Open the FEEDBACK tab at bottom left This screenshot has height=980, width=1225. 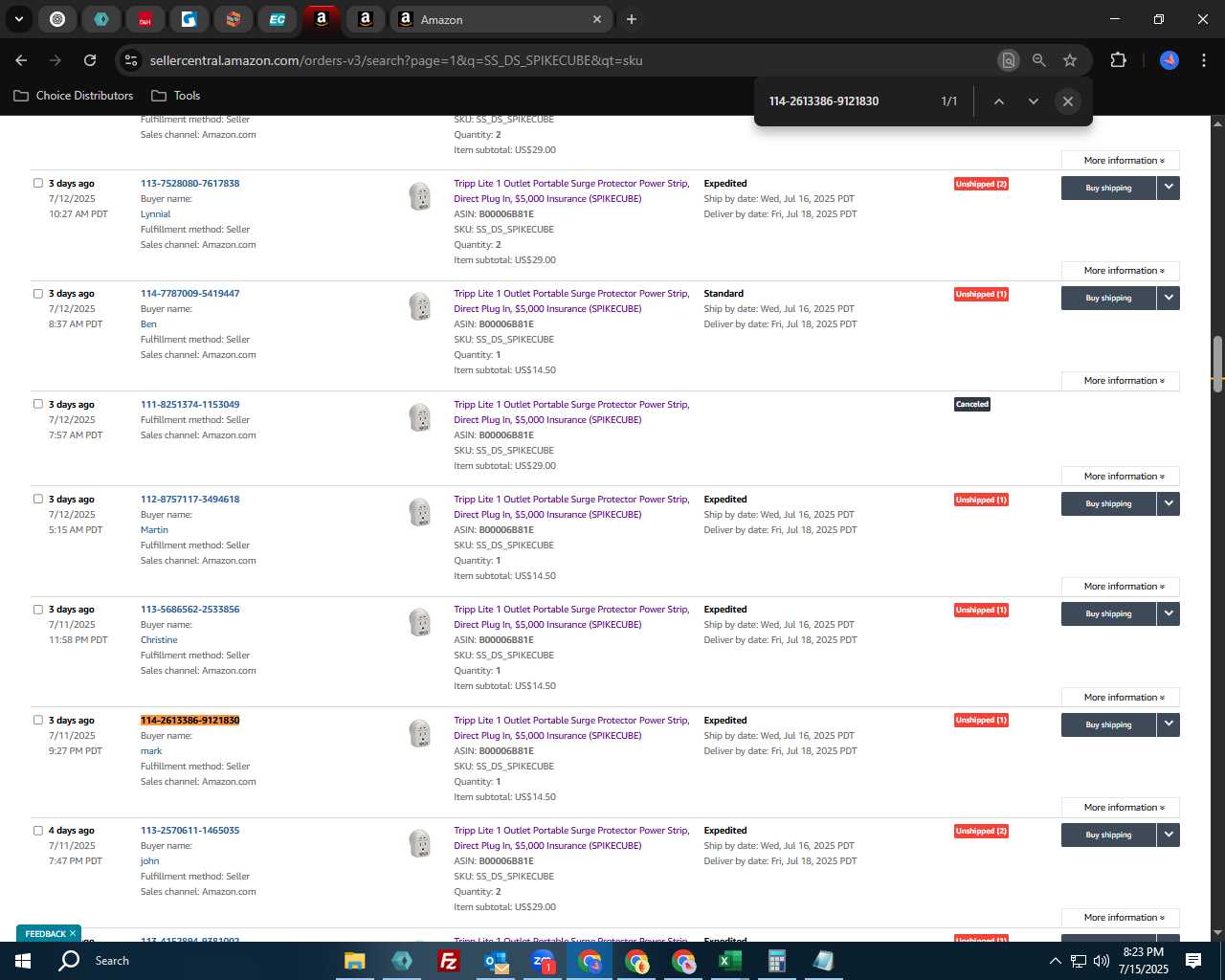click(x=48, y=934)
